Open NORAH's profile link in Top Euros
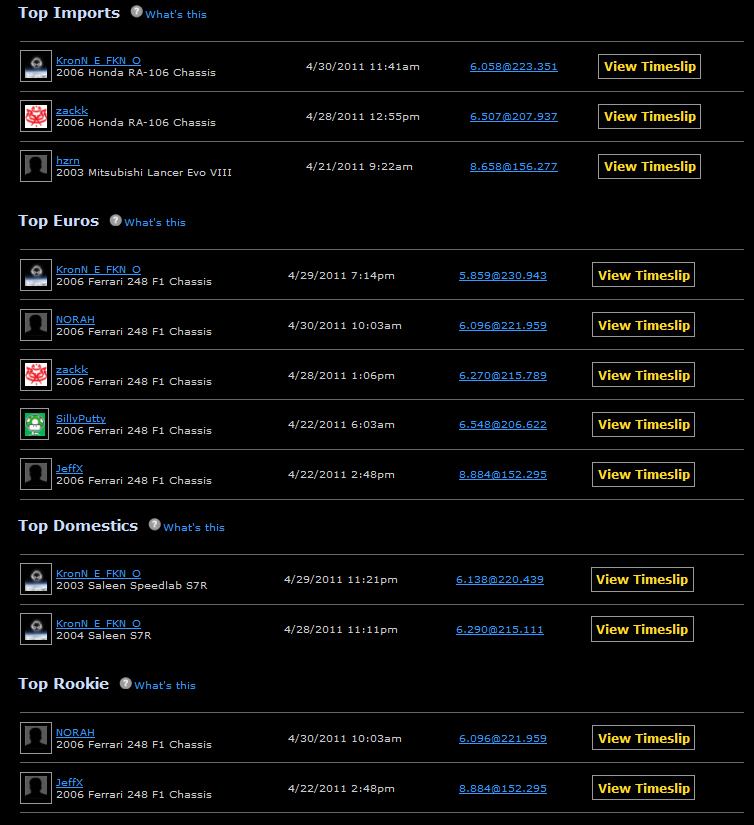 coord(75,319)
